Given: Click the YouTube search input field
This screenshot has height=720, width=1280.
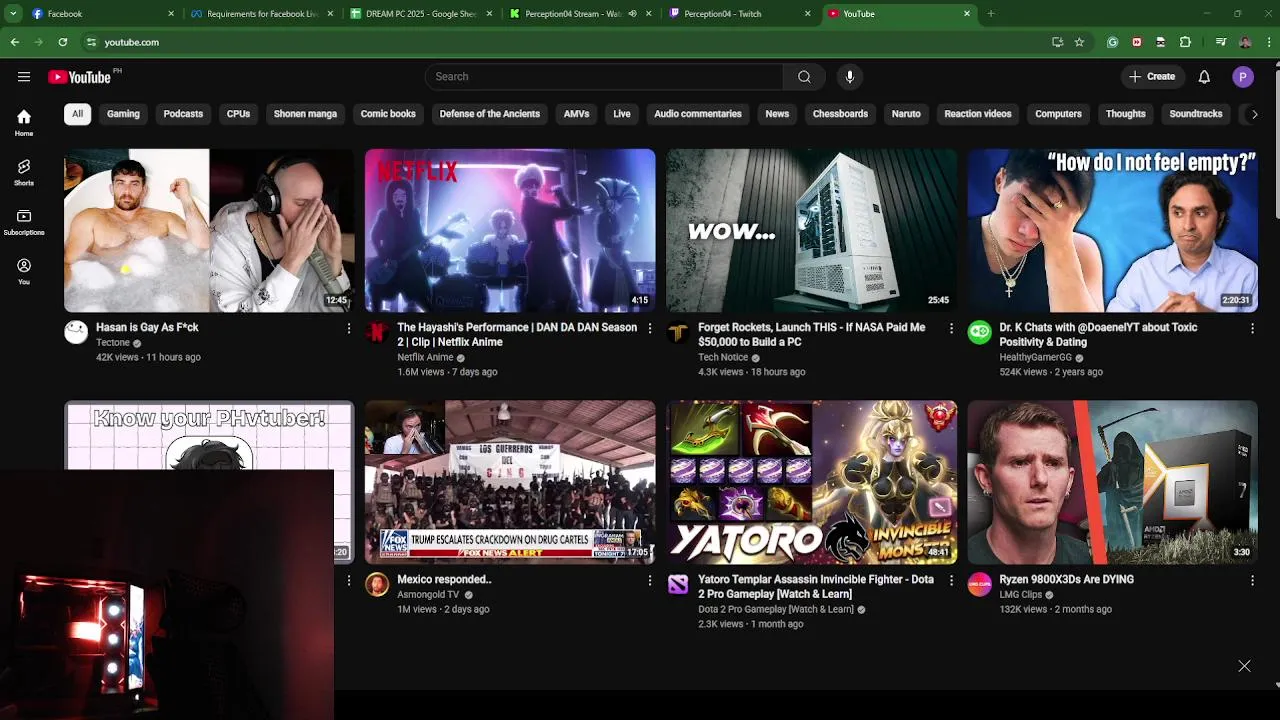Looking at the screenshot, I should [x=604, y=77].
